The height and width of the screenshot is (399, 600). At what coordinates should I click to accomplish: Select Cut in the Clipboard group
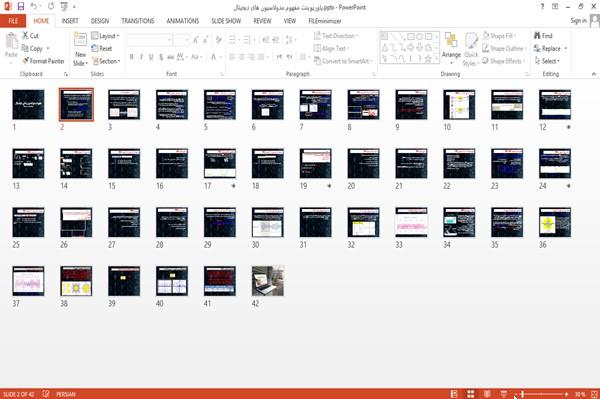coord(31,36)
